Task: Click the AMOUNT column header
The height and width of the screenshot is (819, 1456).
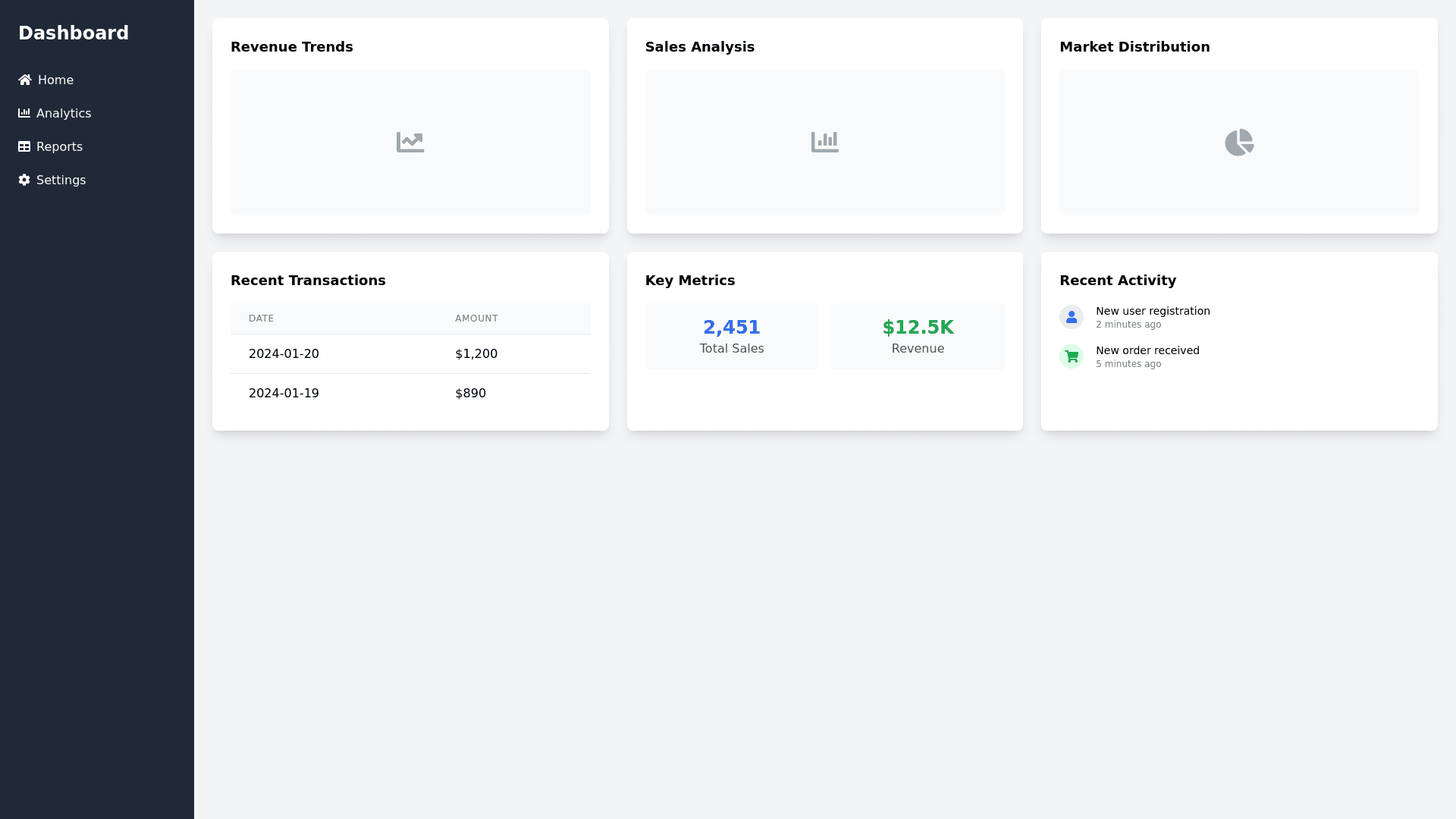Action: tap(476, 318)
